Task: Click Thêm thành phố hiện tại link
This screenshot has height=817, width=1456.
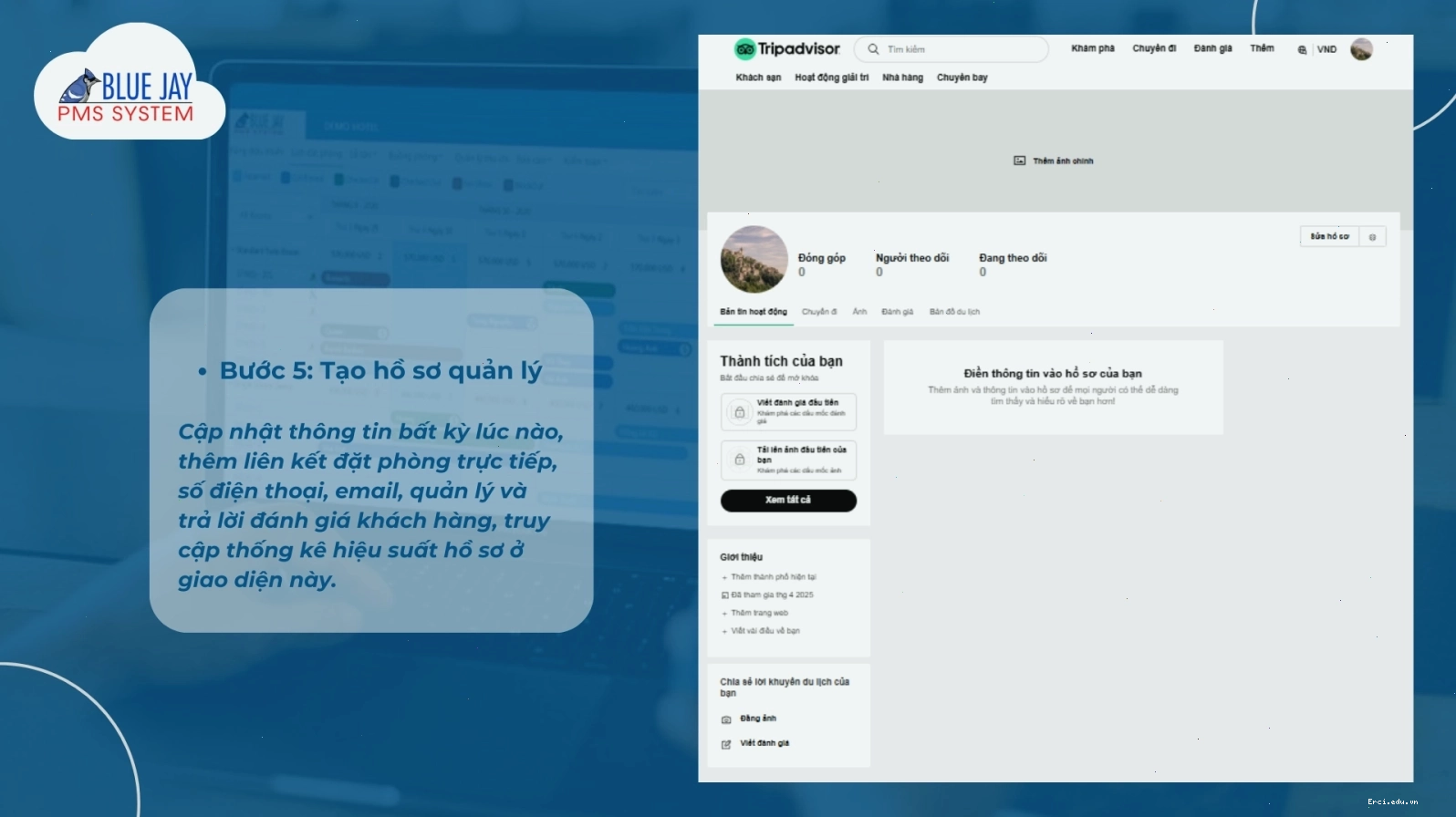Action: [x=774, y=577]
